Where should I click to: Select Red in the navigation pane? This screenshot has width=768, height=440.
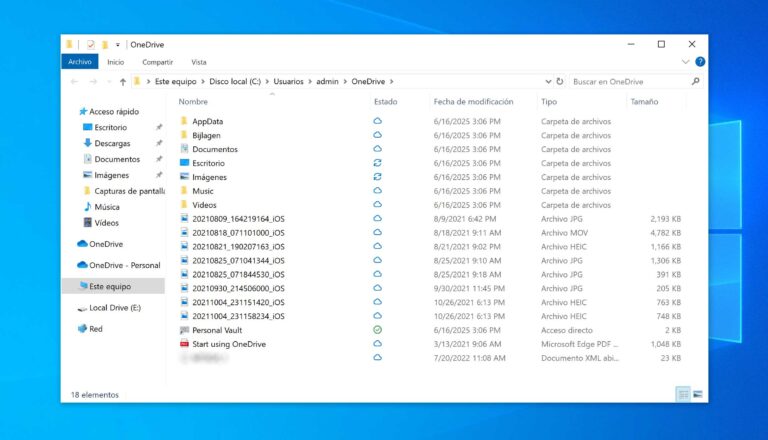tap(90, 329)
